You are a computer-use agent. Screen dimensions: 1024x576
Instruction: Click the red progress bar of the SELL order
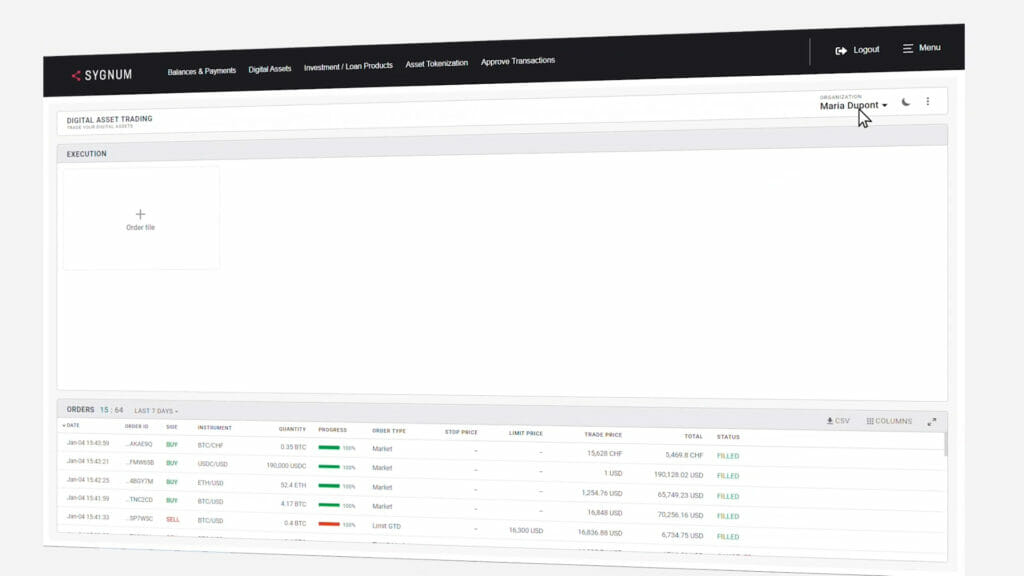pos(328,524)
